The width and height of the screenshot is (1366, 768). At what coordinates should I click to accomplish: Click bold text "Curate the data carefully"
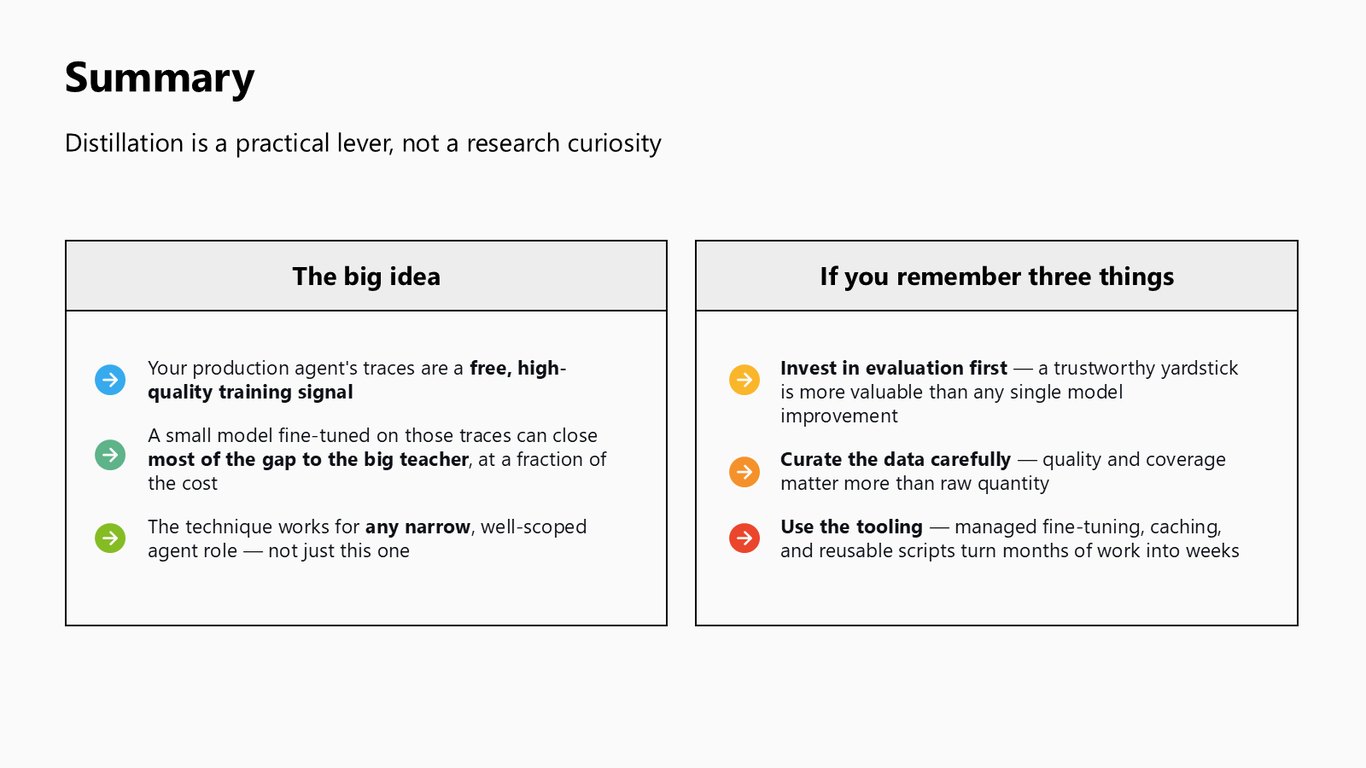[895, 459]
